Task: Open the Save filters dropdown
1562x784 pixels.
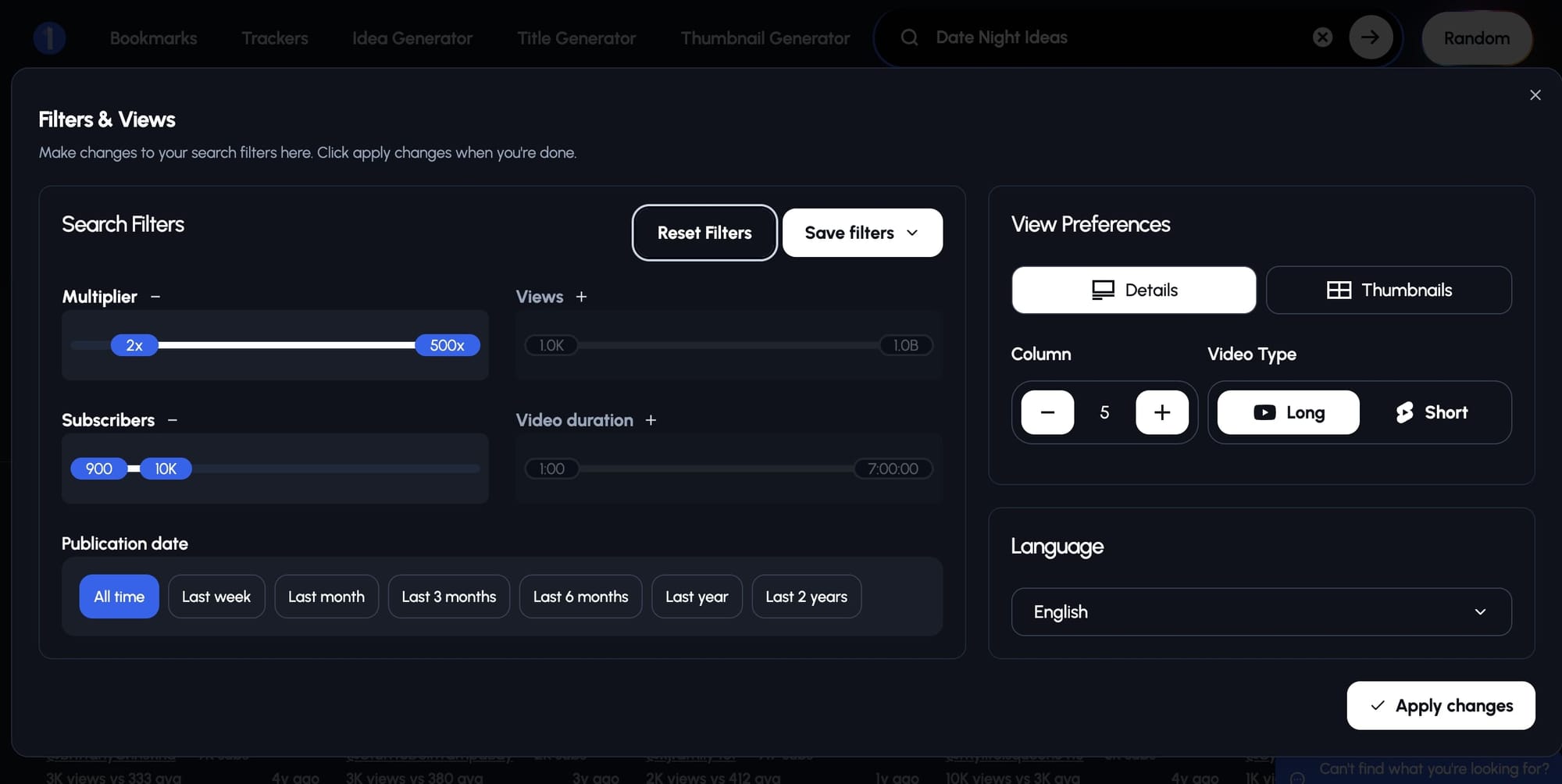Action: click(862, 233)
